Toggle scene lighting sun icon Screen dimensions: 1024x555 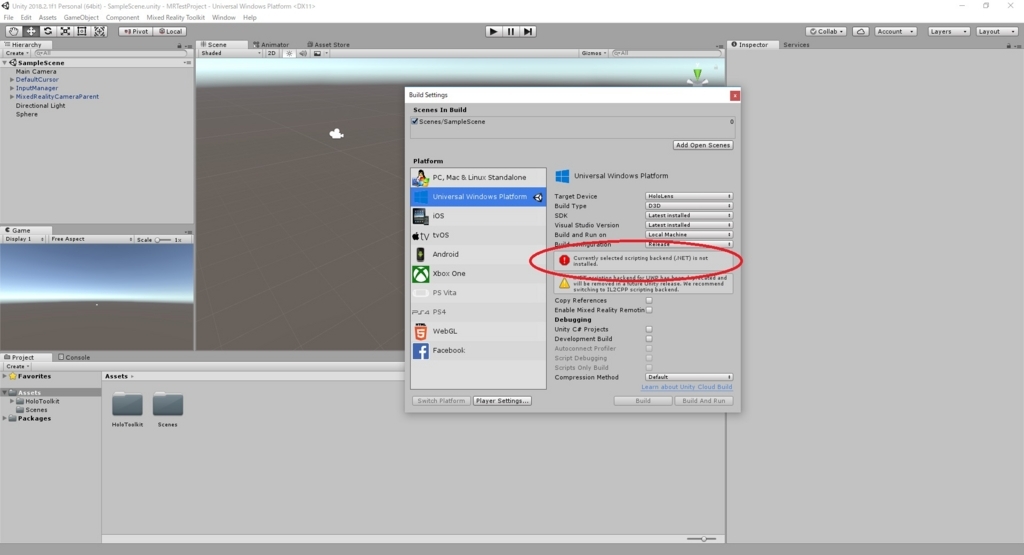(x=289, y=54)
